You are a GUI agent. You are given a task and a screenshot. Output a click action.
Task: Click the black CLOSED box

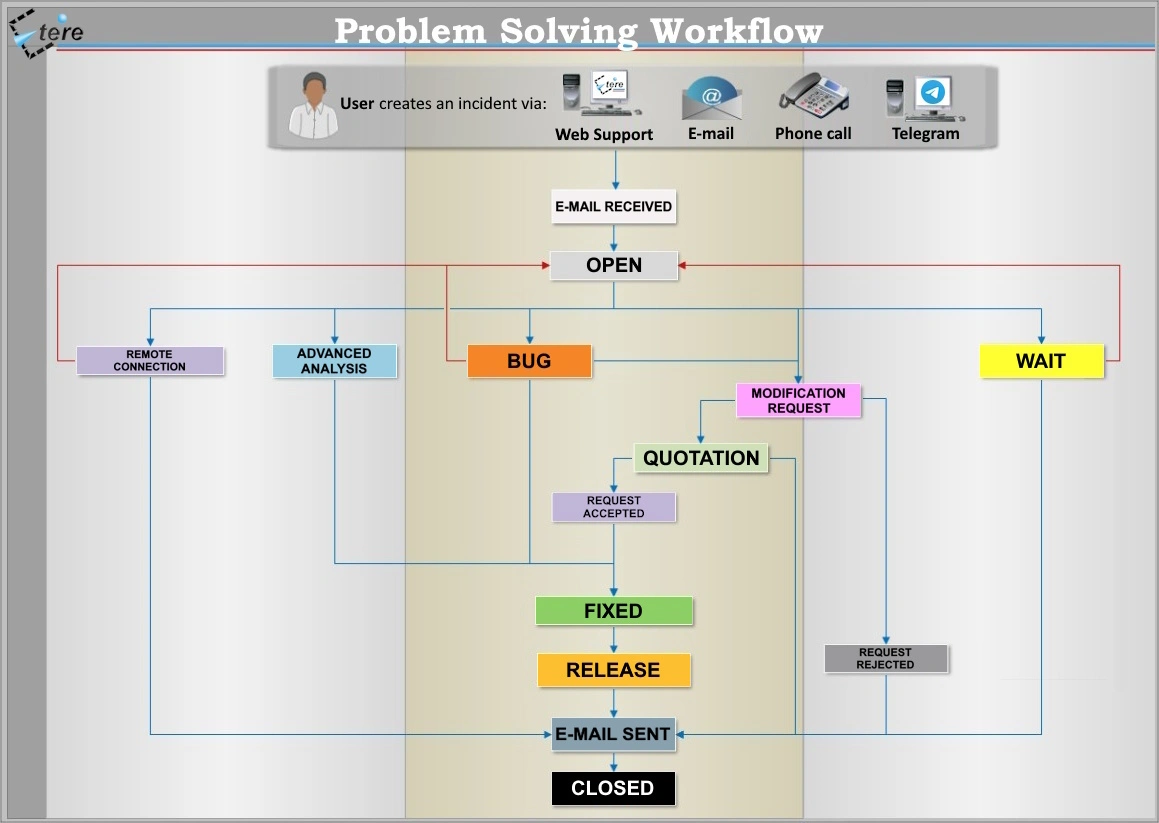click(613, 788)
